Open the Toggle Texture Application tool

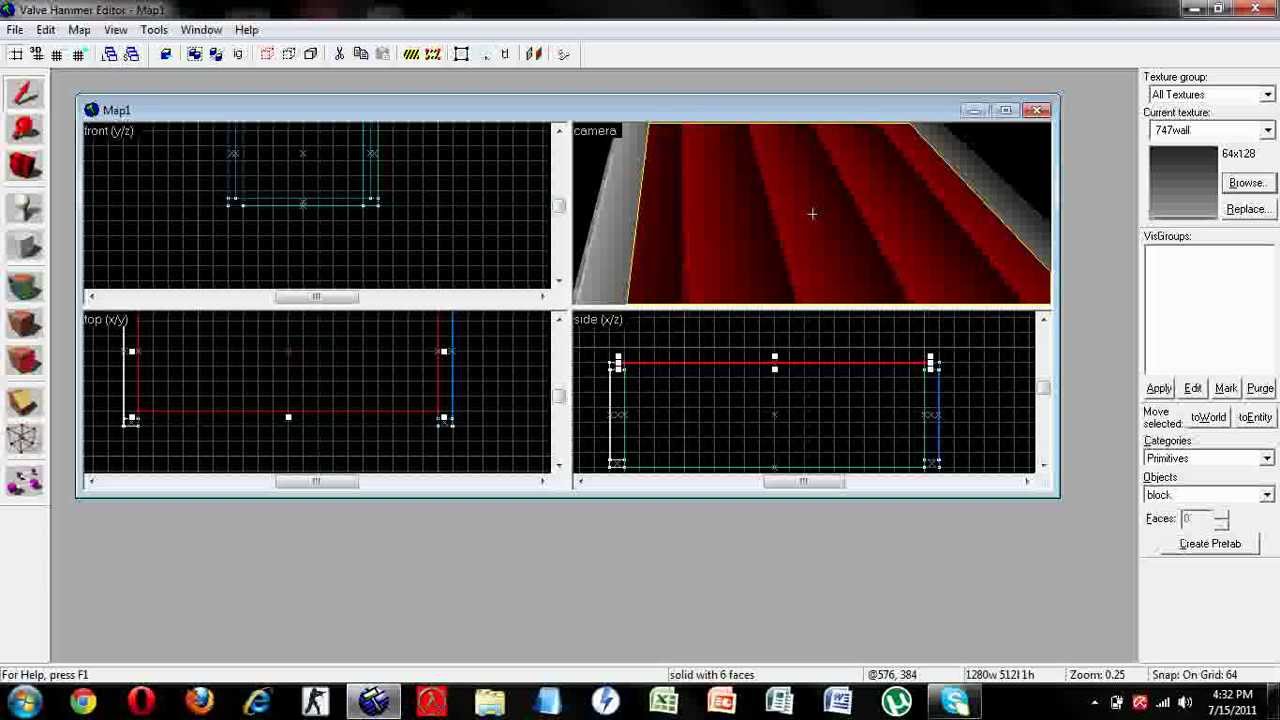click(x=24, y=287)
